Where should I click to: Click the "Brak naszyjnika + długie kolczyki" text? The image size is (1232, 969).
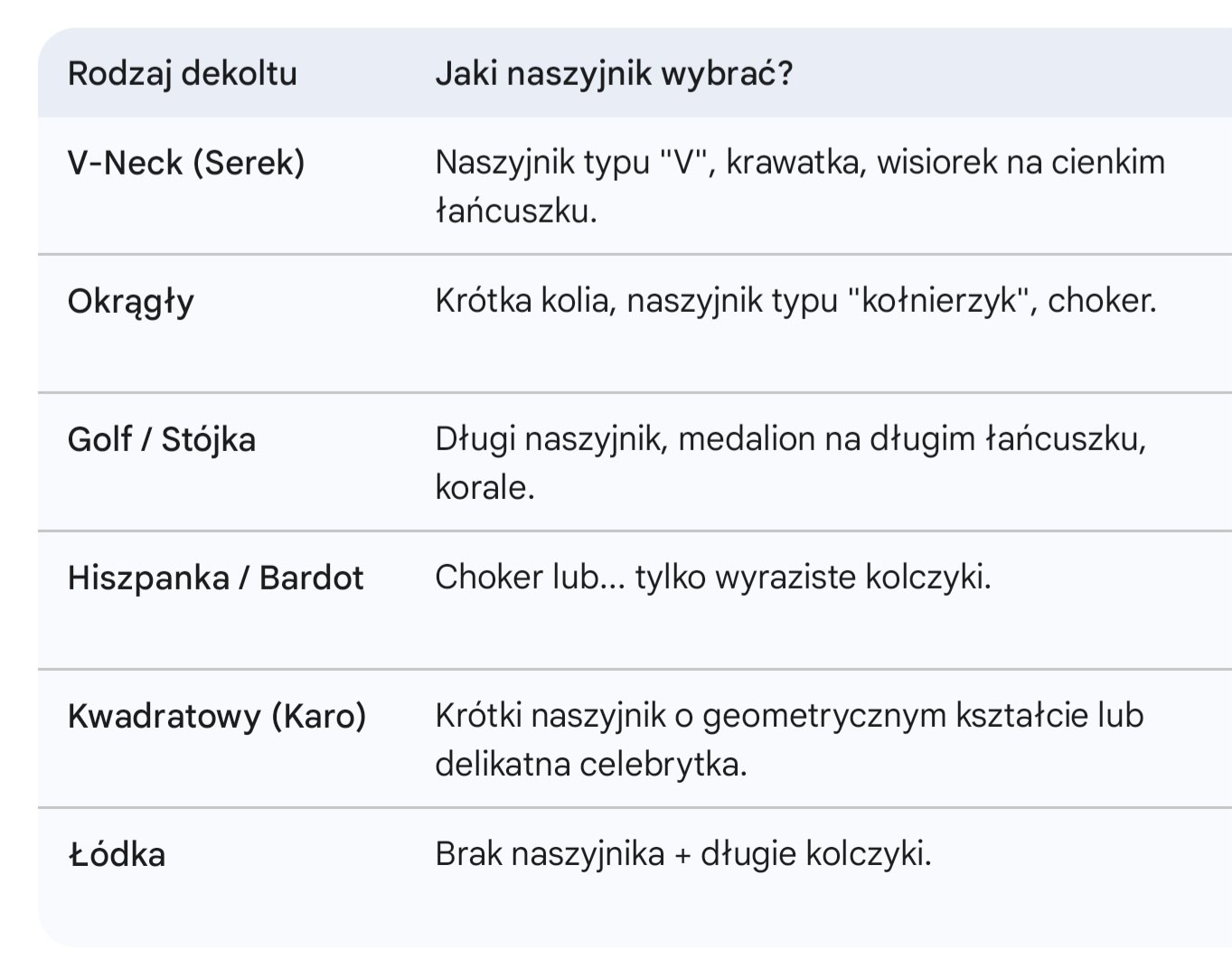click(682, 854)
